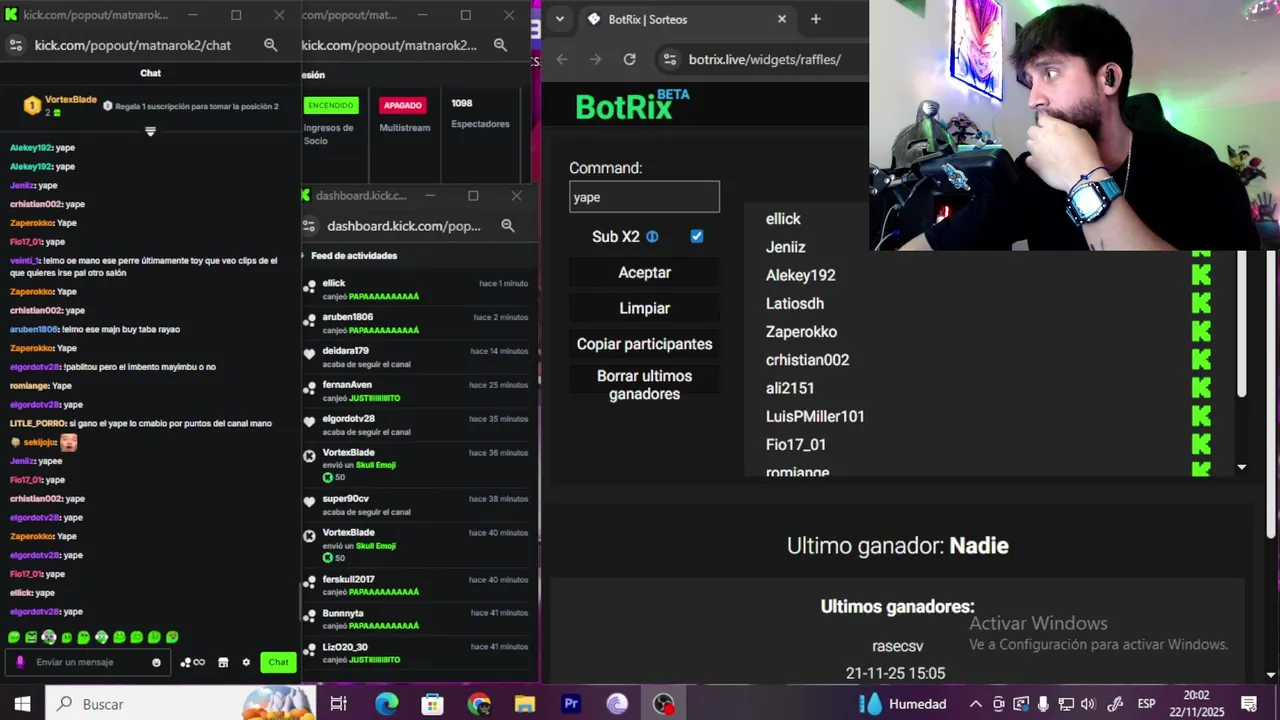Viewport: 1280px width, 720px height.
Task: Toggle the Sub X2 checkbox
Action: tap(697, 237)
